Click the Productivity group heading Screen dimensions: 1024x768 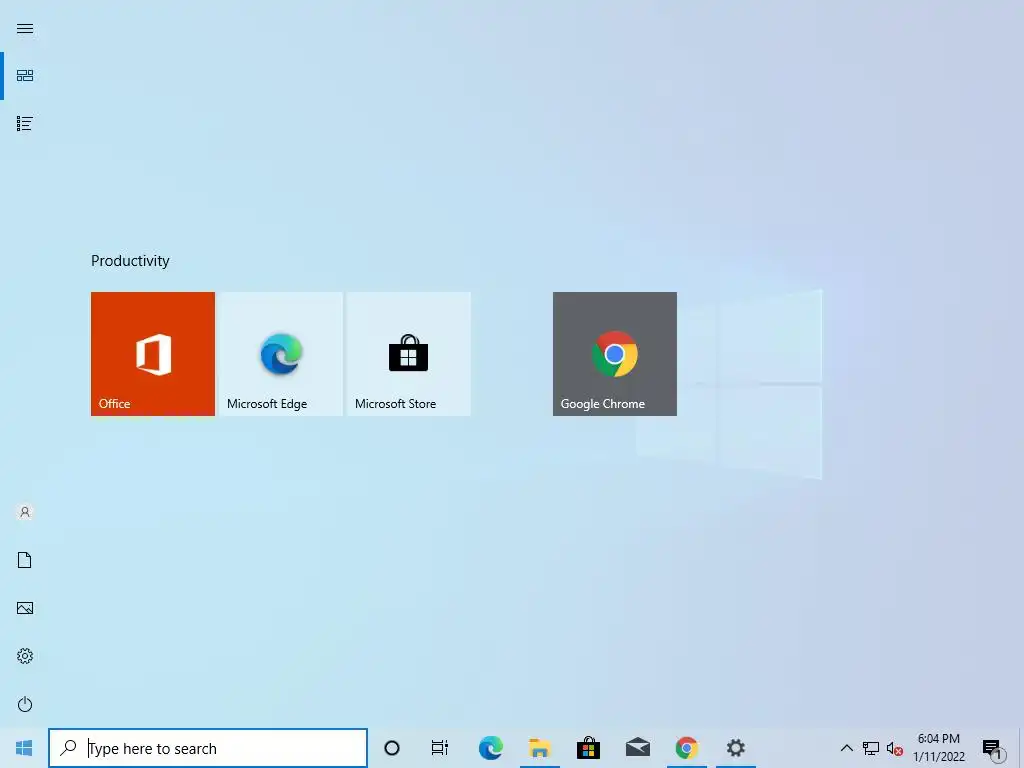tap(130, 261)
